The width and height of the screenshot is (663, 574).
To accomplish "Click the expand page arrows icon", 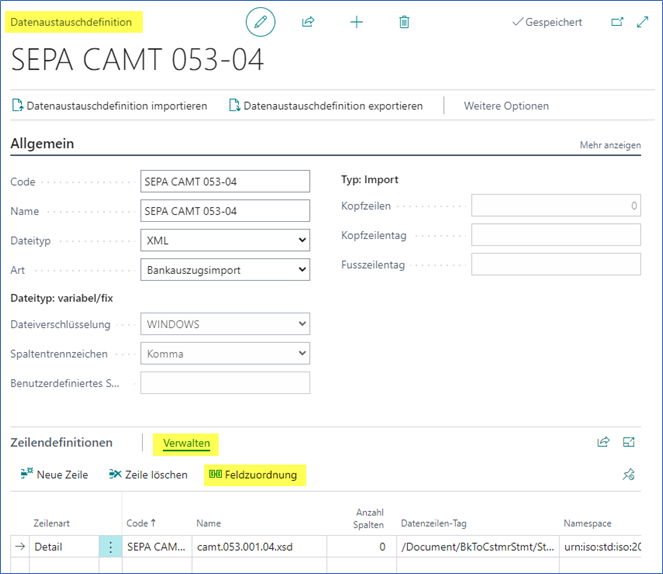I will (x=643, y=22).
